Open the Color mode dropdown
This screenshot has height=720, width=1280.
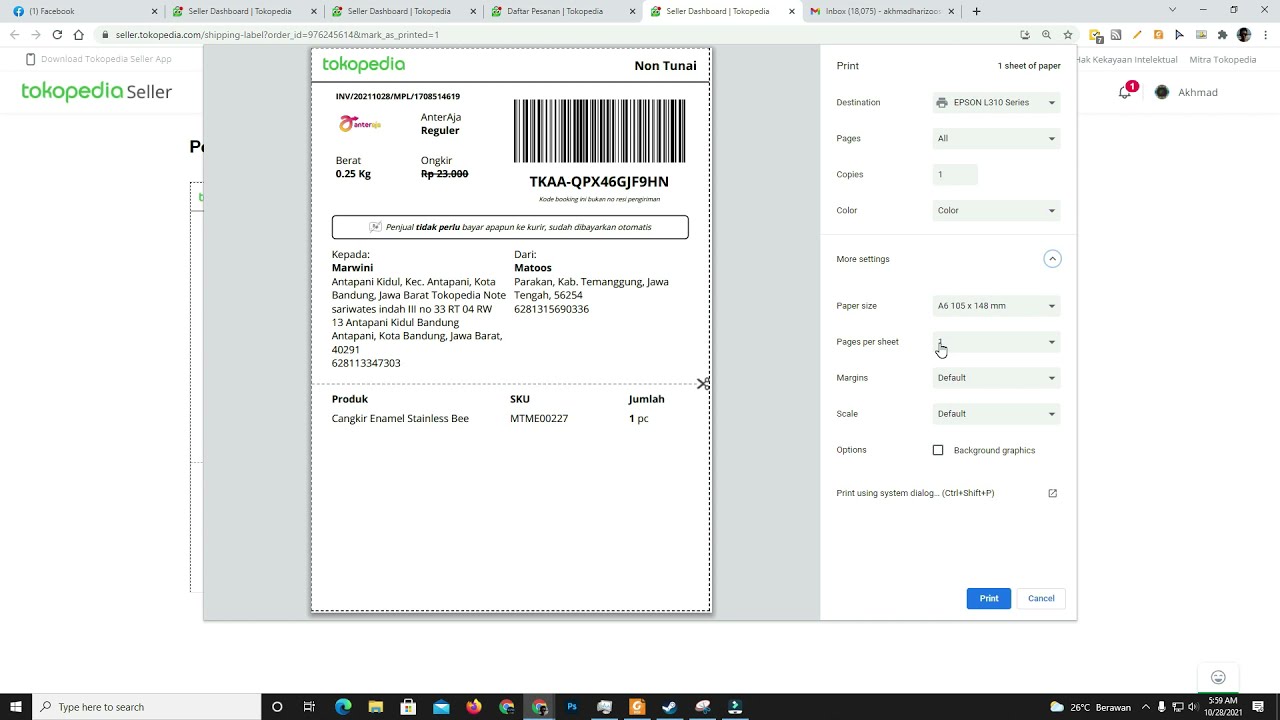click(996, 210)
